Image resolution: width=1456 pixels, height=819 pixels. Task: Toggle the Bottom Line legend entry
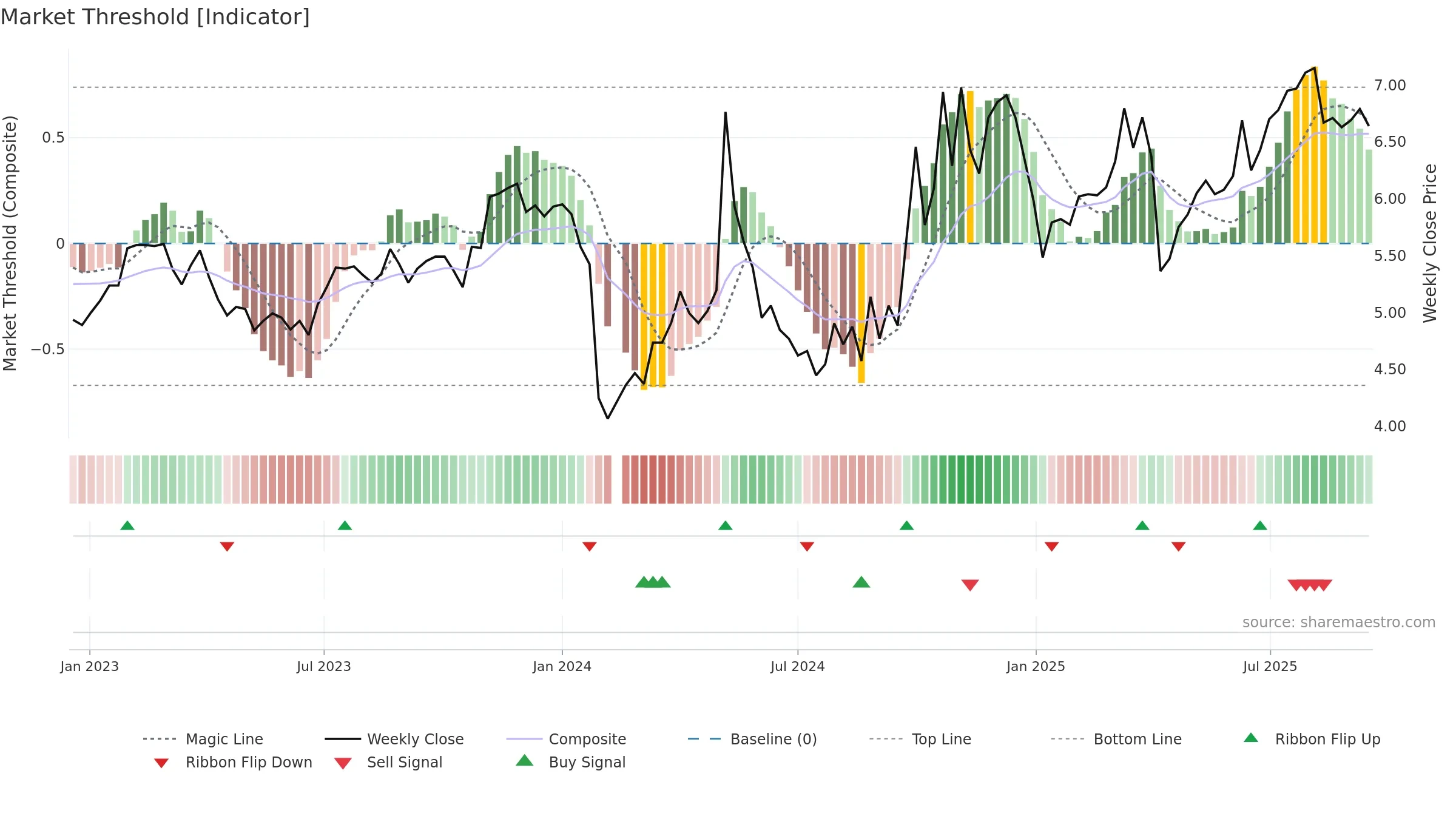tap(1116, 739)
